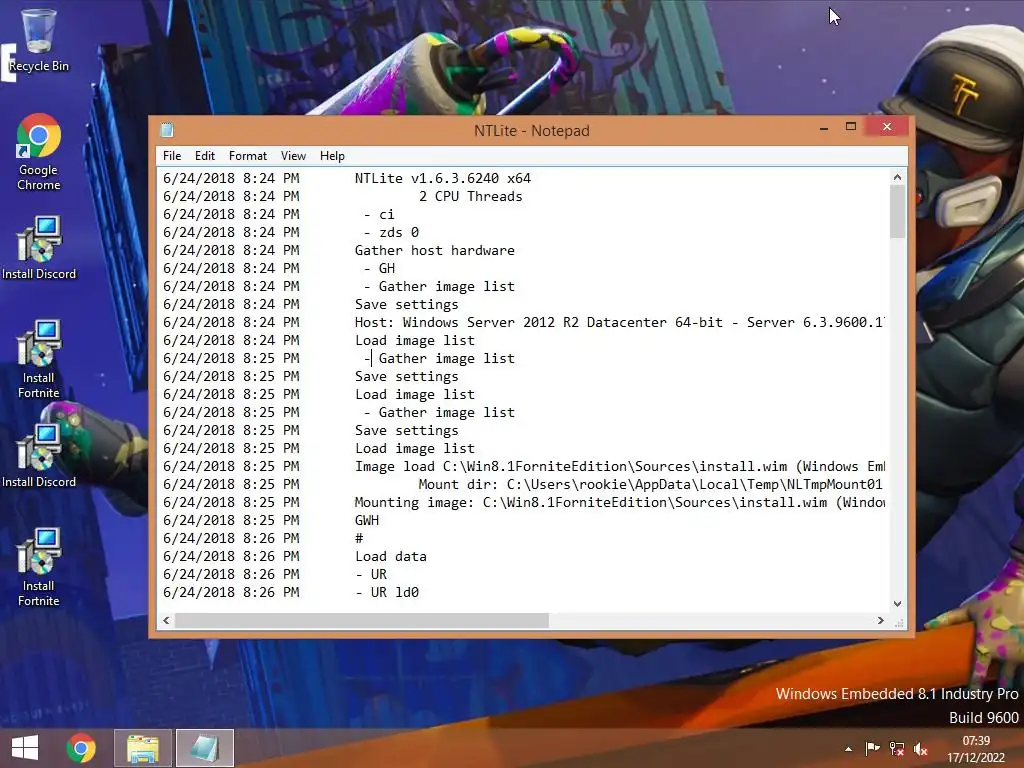Screen dimensions: 1024x768
Task: Select the Install Fortnite icon below the first Install Discord
Action: [39, 359]
